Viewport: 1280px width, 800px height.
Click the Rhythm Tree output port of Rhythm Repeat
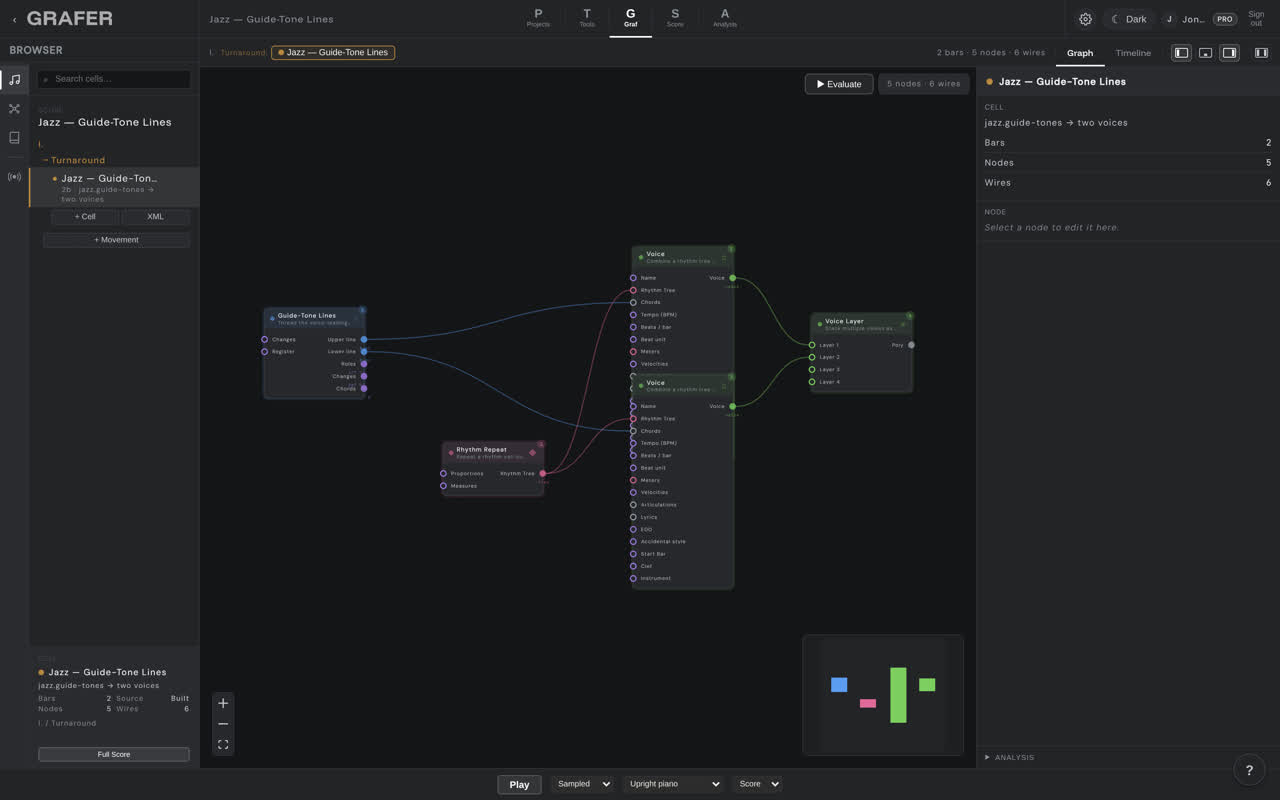543,473
